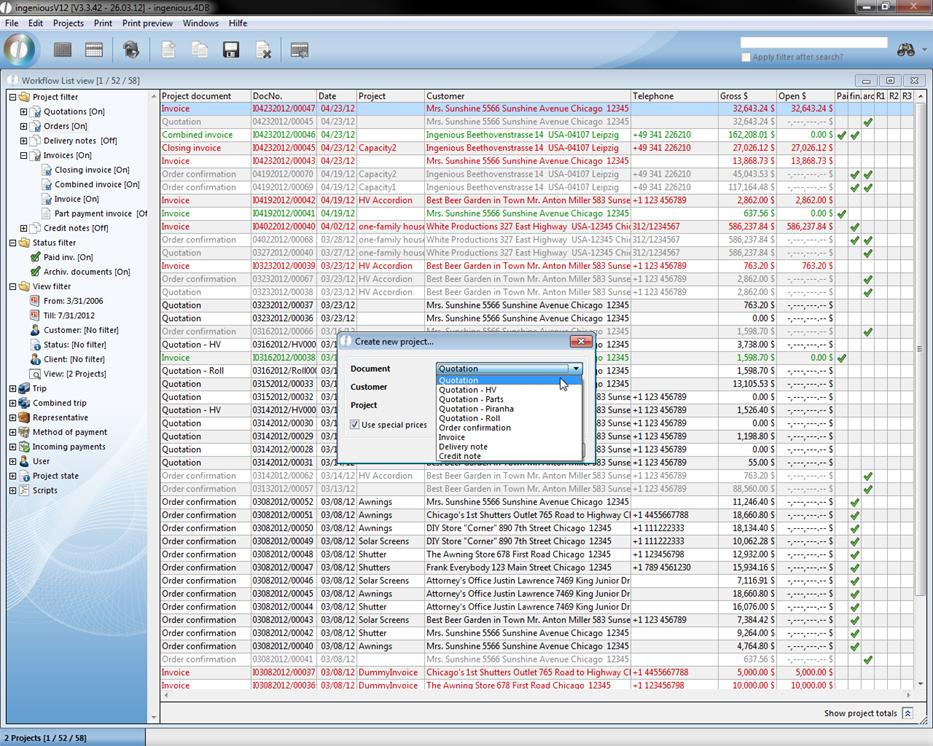Collapse the Invoices tree node
This screenshot has height=746, width=933.
[x=24, y=155]
